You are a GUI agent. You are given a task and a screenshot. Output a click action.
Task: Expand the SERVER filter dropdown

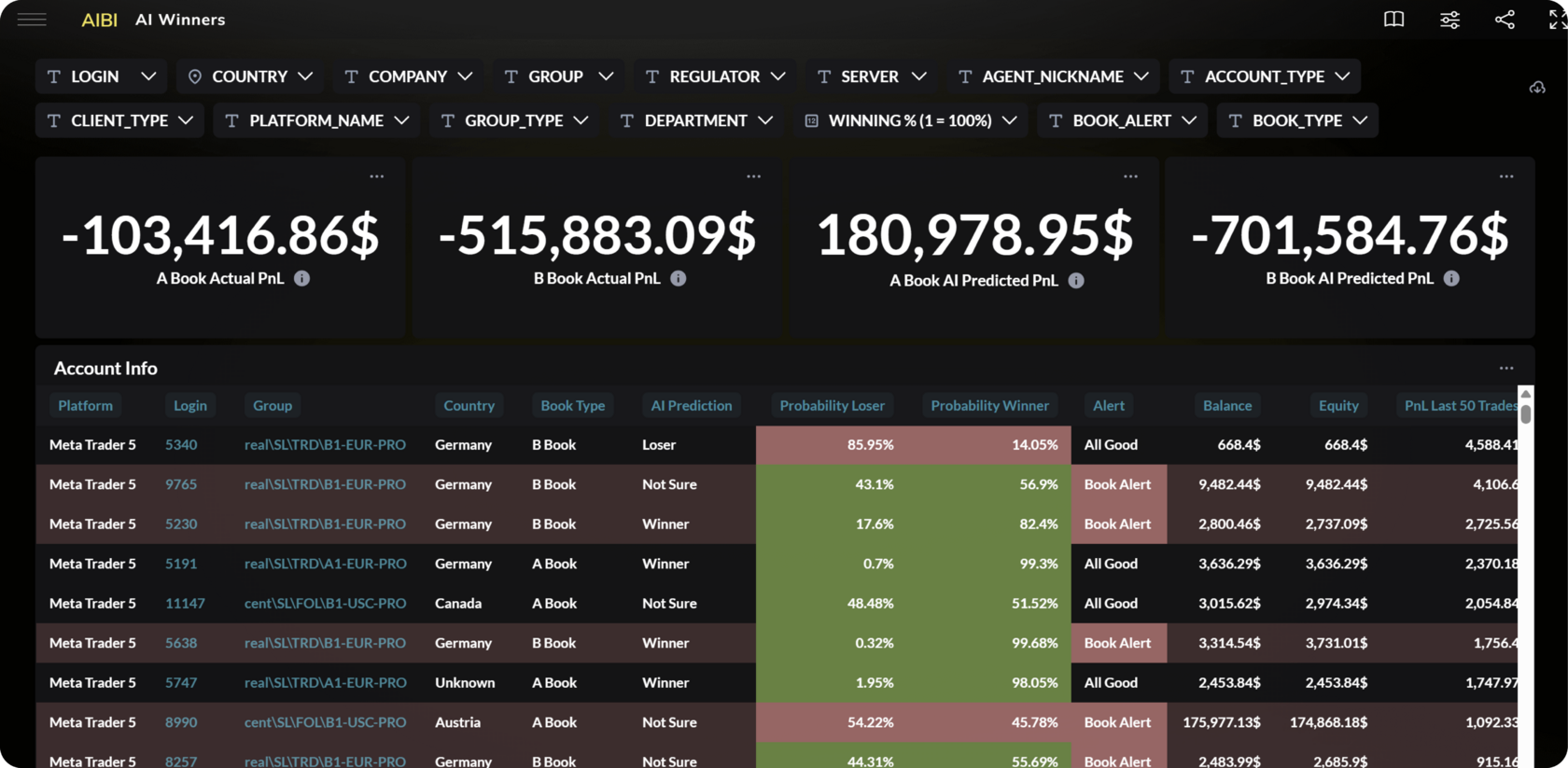871,77
